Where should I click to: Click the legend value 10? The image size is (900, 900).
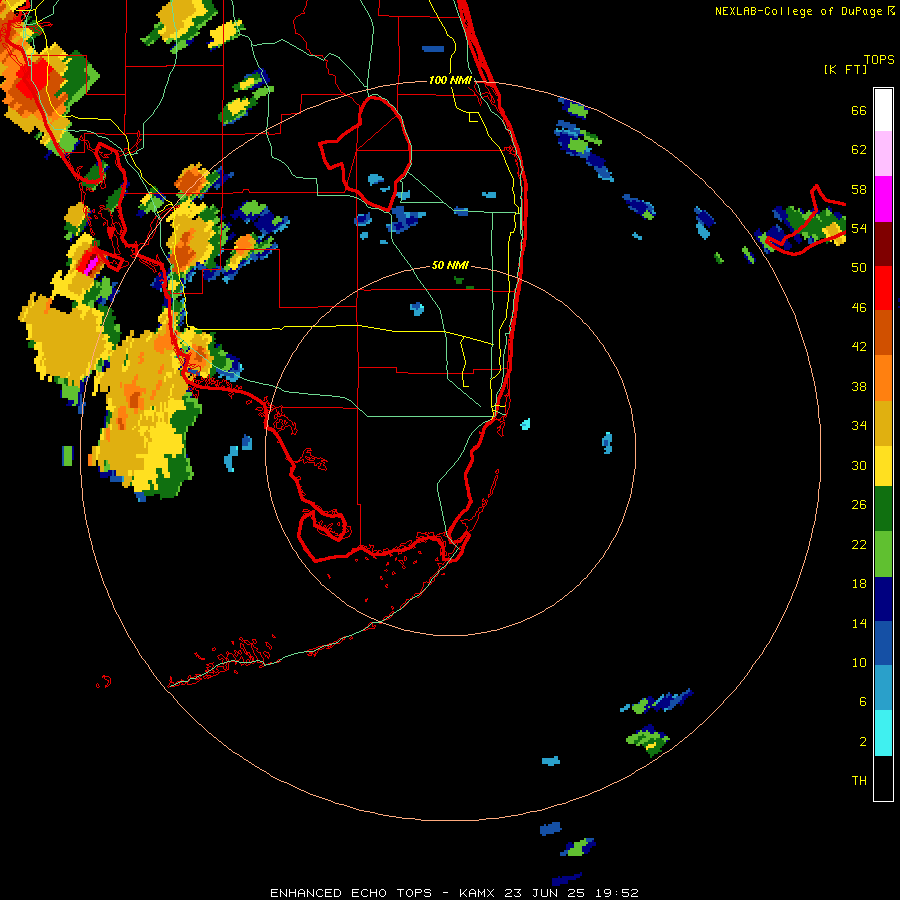click(859, 662)
